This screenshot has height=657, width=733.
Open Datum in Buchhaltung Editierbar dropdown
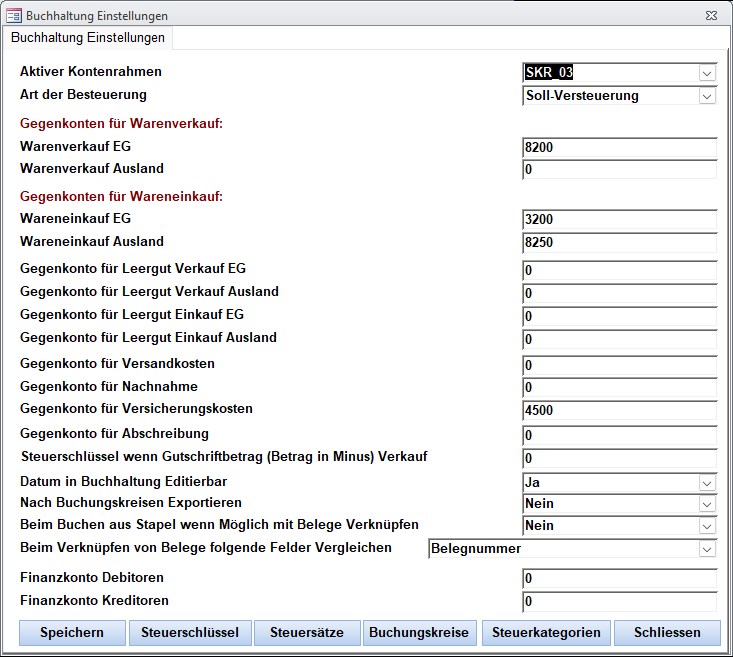[707, 483]
